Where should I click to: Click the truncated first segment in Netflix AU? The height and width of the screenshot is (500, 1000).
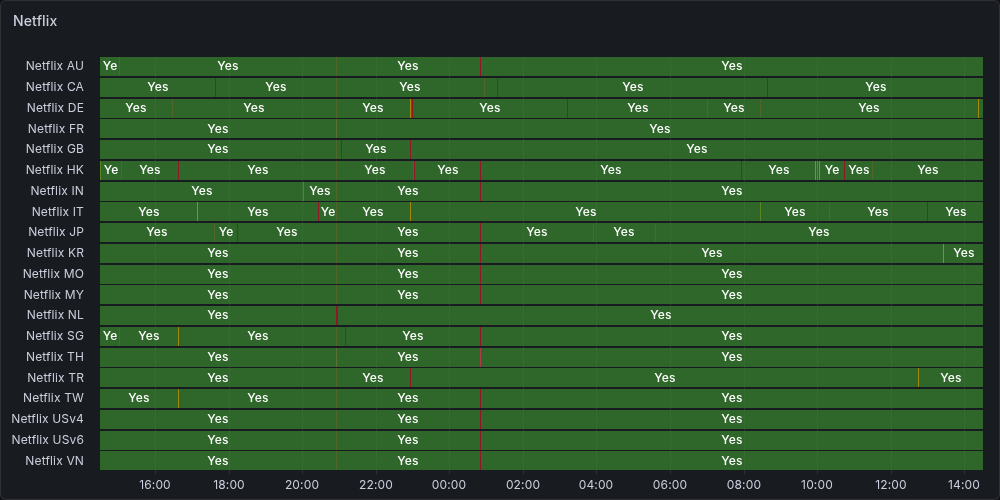[109, 66]
